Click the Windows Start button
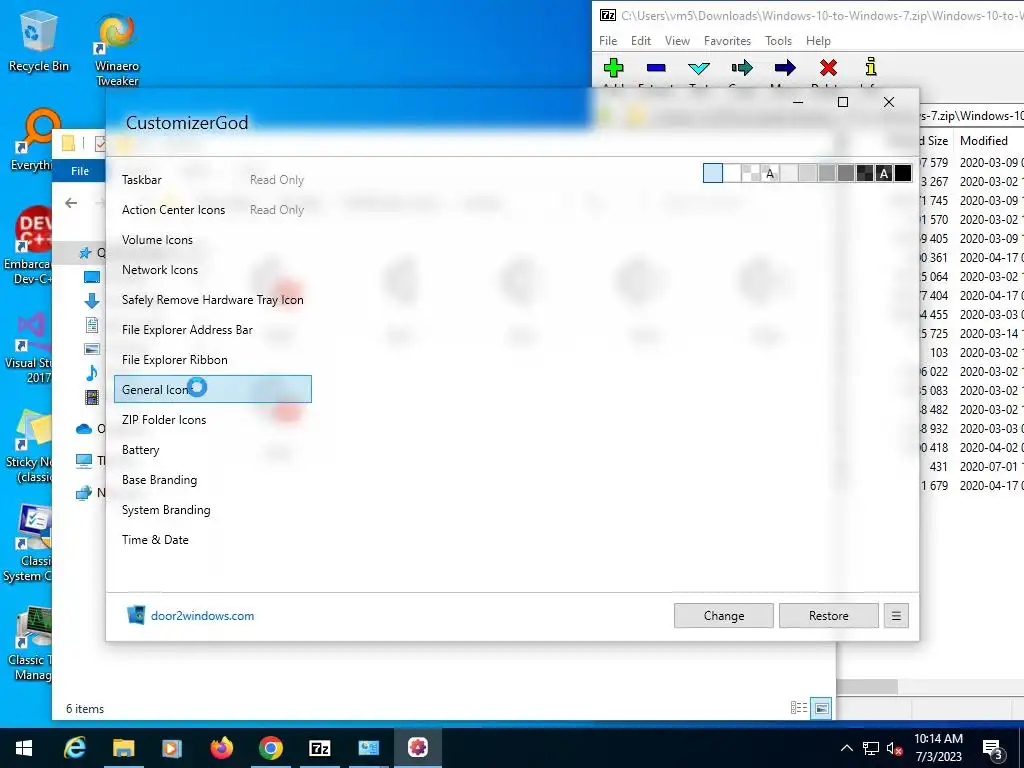Viewport: 1024px width, 768px height. (x=24, y=748)
